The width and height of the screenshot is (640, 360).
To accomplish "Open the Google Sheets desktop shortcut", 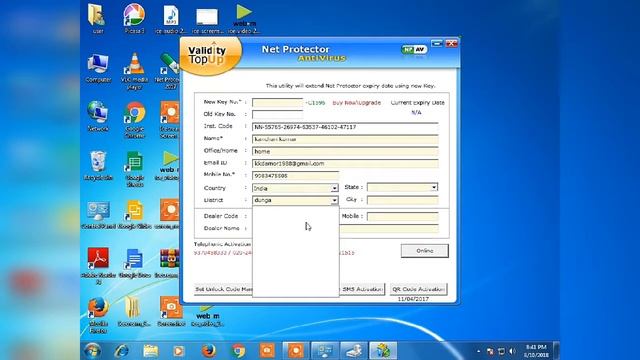I will pyautogui.click(x=134, y=169).
